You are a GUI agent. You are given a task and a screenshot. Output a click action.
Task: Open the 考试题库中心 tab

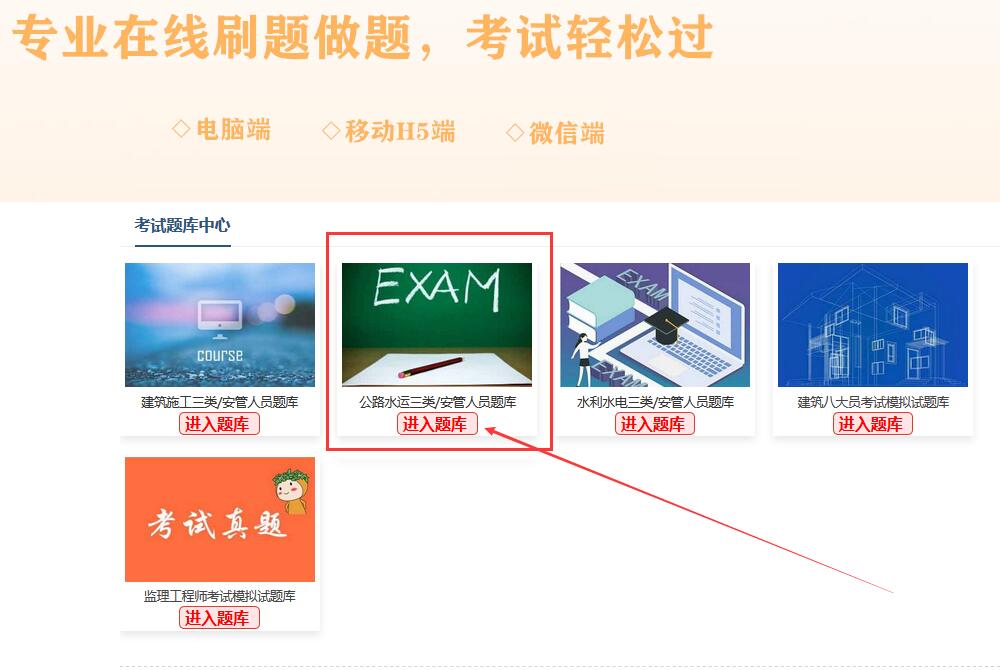[x=182, y=225]
